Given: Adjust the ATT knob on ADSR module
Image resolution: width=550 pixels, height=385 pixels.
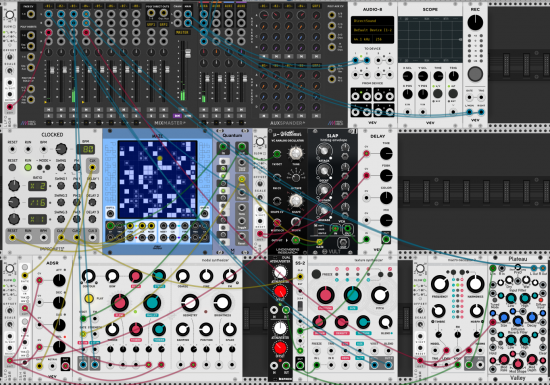Looking at the screenshot, I should point(59,281).
